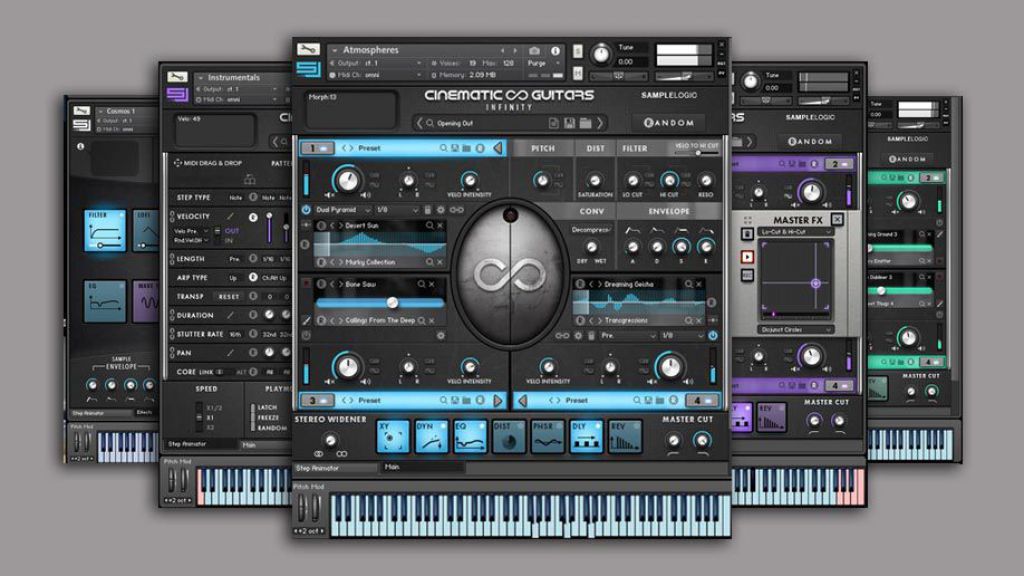The height and width of the screenshot is (576, 1024).
Task: Toggle the DIST effect module
Action: (508, 437)
